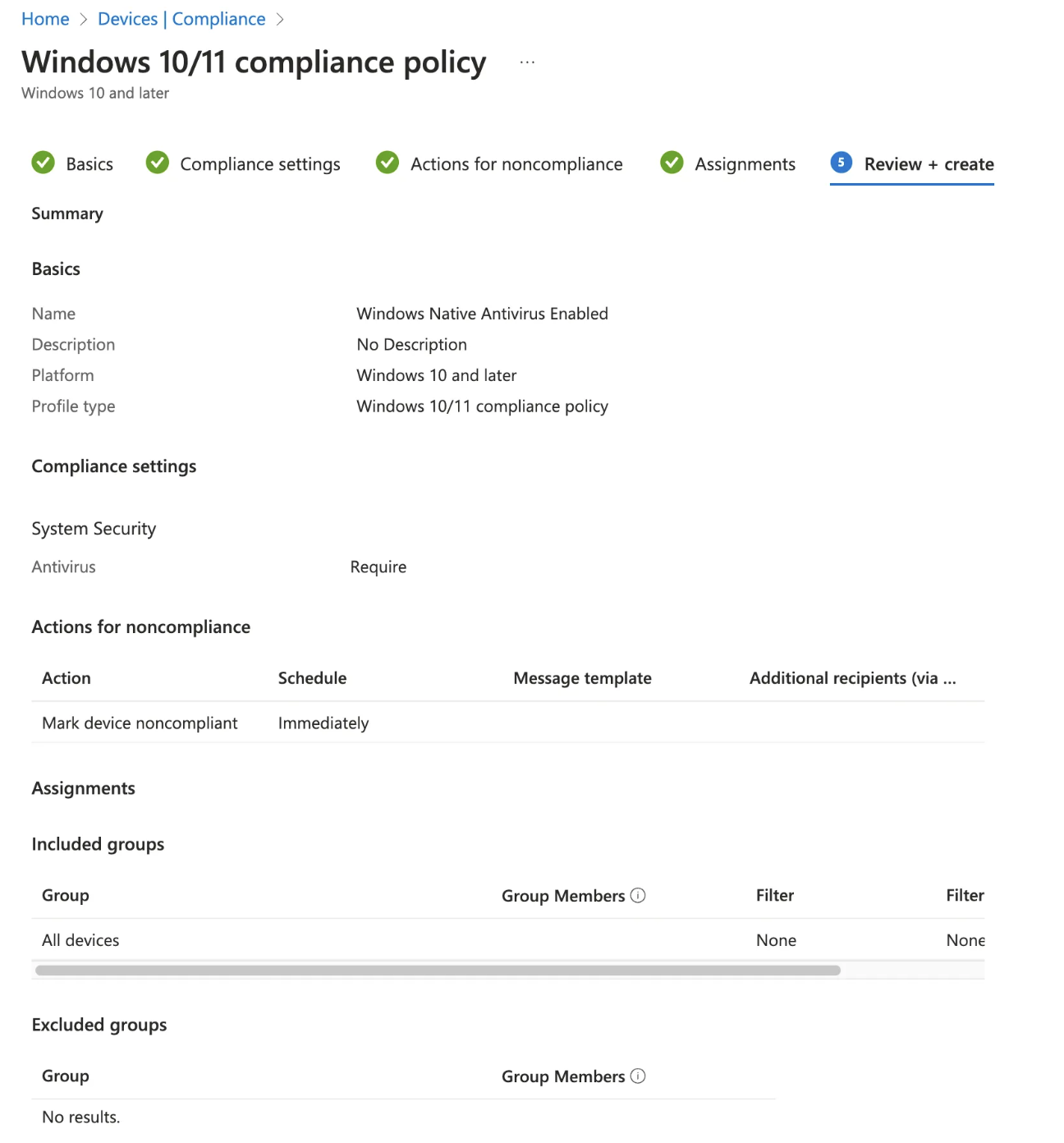Click the Antivirus Require value
This screenshot has height=1143, width=1064.
pyautogui.click(x=378, y=567)
